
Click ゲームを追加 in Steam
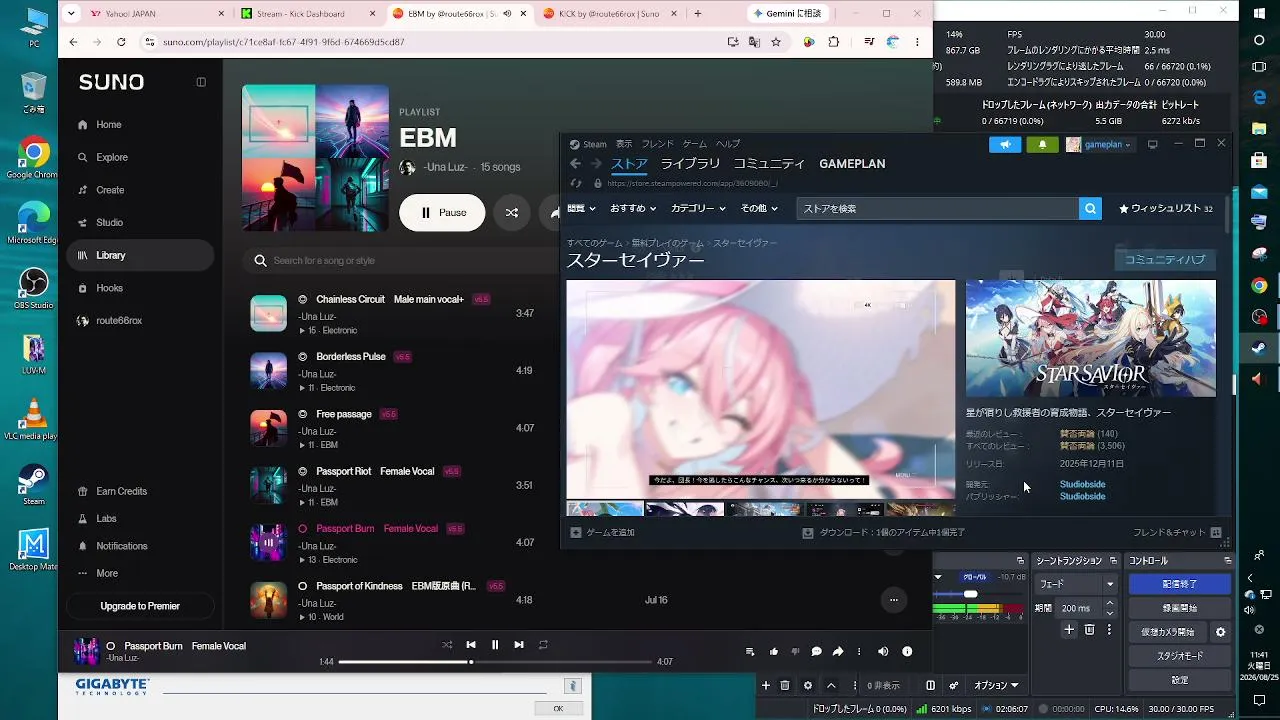(602, 533)
